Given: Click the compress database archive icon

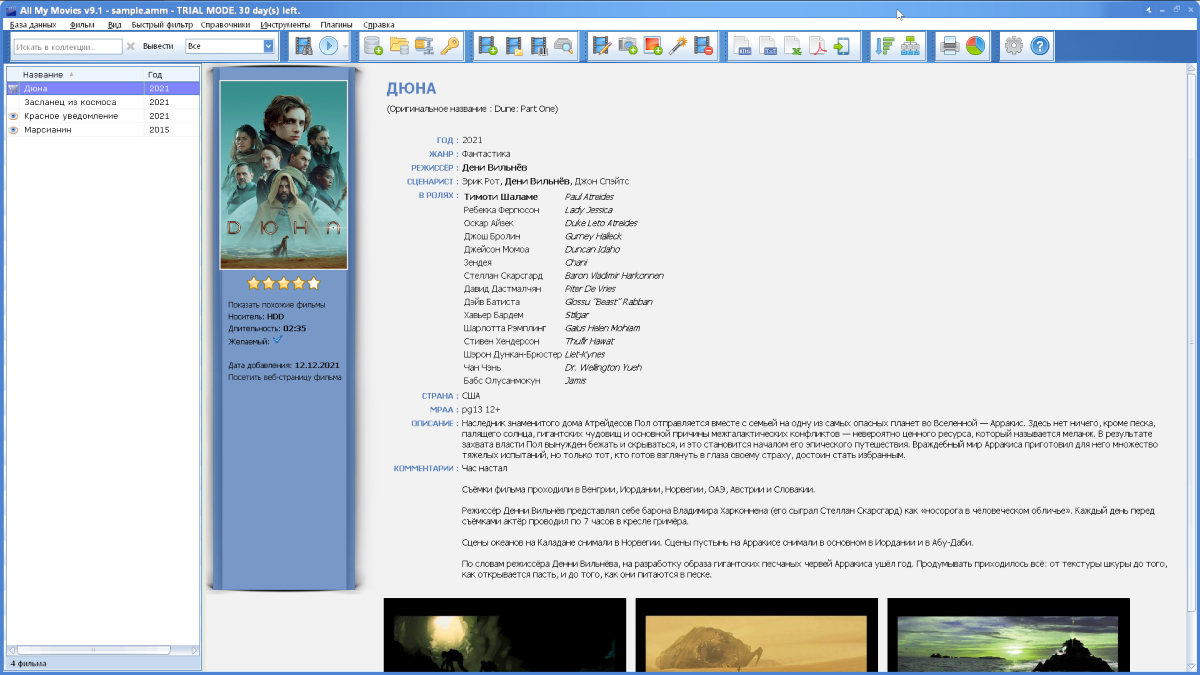Looking at the screenshot, I should (x=424, y=46).
